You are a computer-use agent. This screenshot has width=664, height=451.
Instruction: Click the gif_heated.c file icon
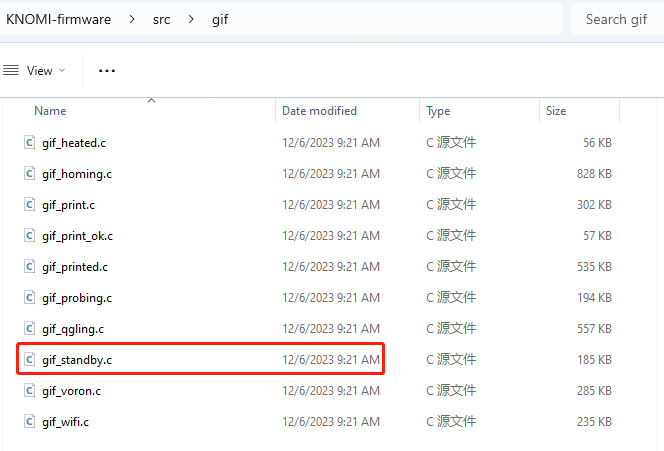(30, 143)
